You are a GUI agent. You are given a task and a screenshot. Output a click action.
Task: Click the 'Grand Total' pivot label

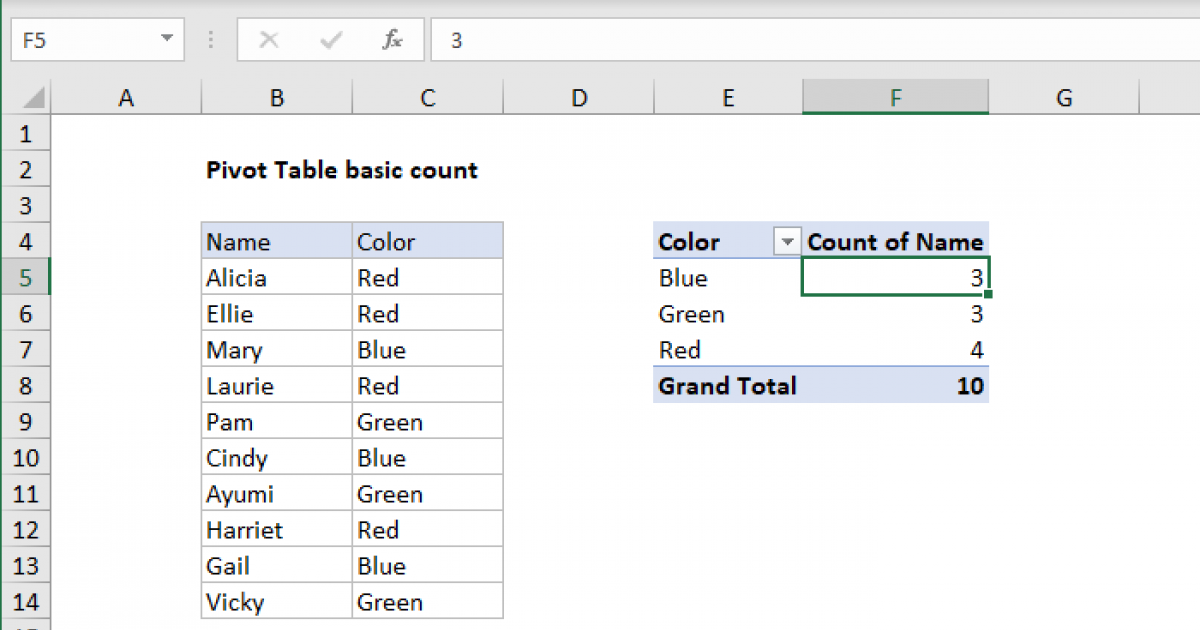(728, 386)
